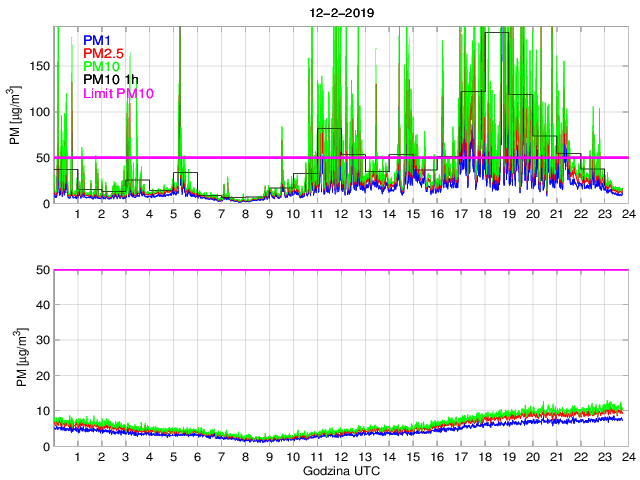Viewport: 640px width, 480px height.
Task: Click the black PM10 1h legend label
Action: (x=109, y=79)
